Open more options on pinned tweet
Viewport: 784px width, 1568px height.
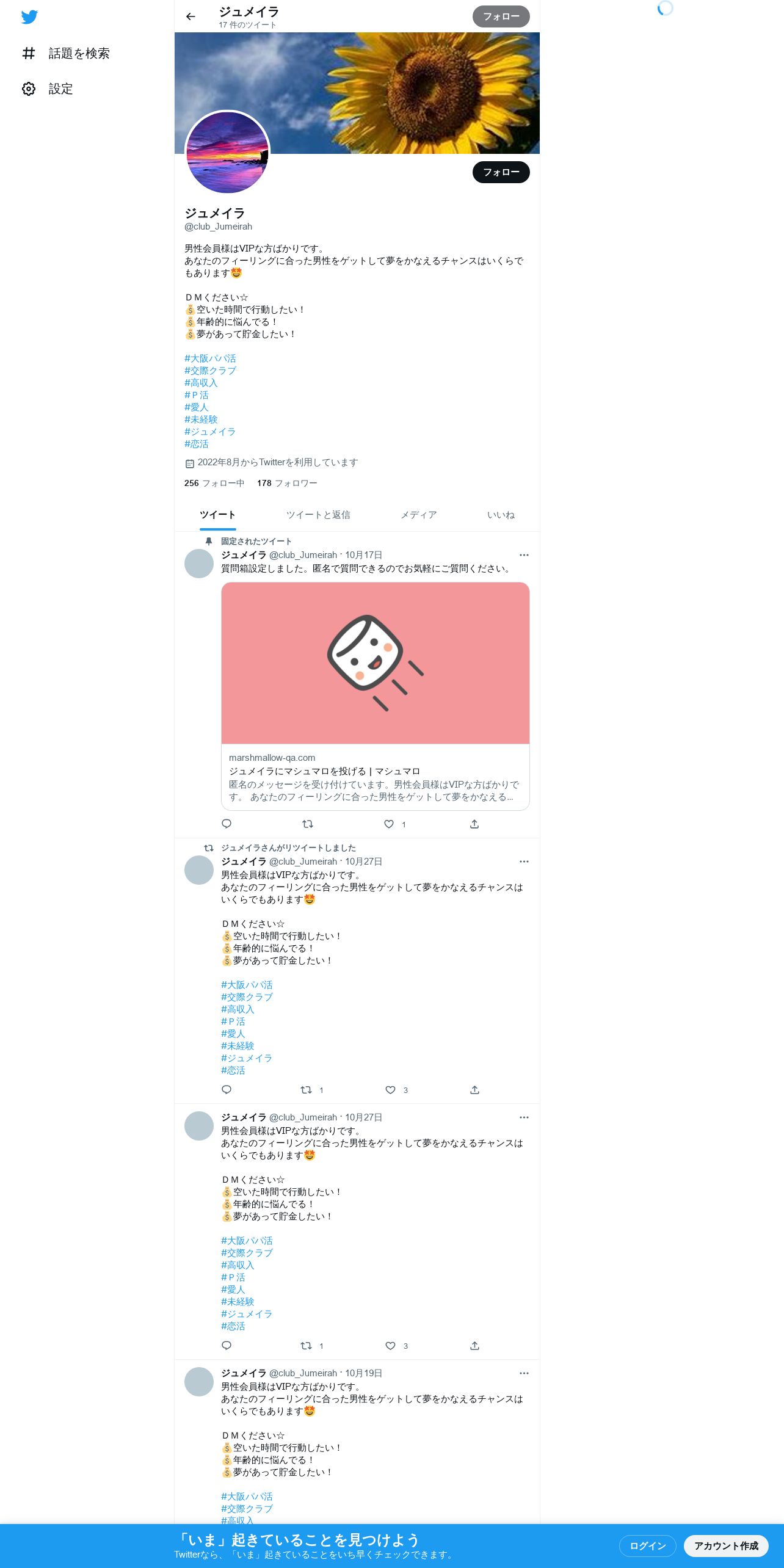point(524,555)
